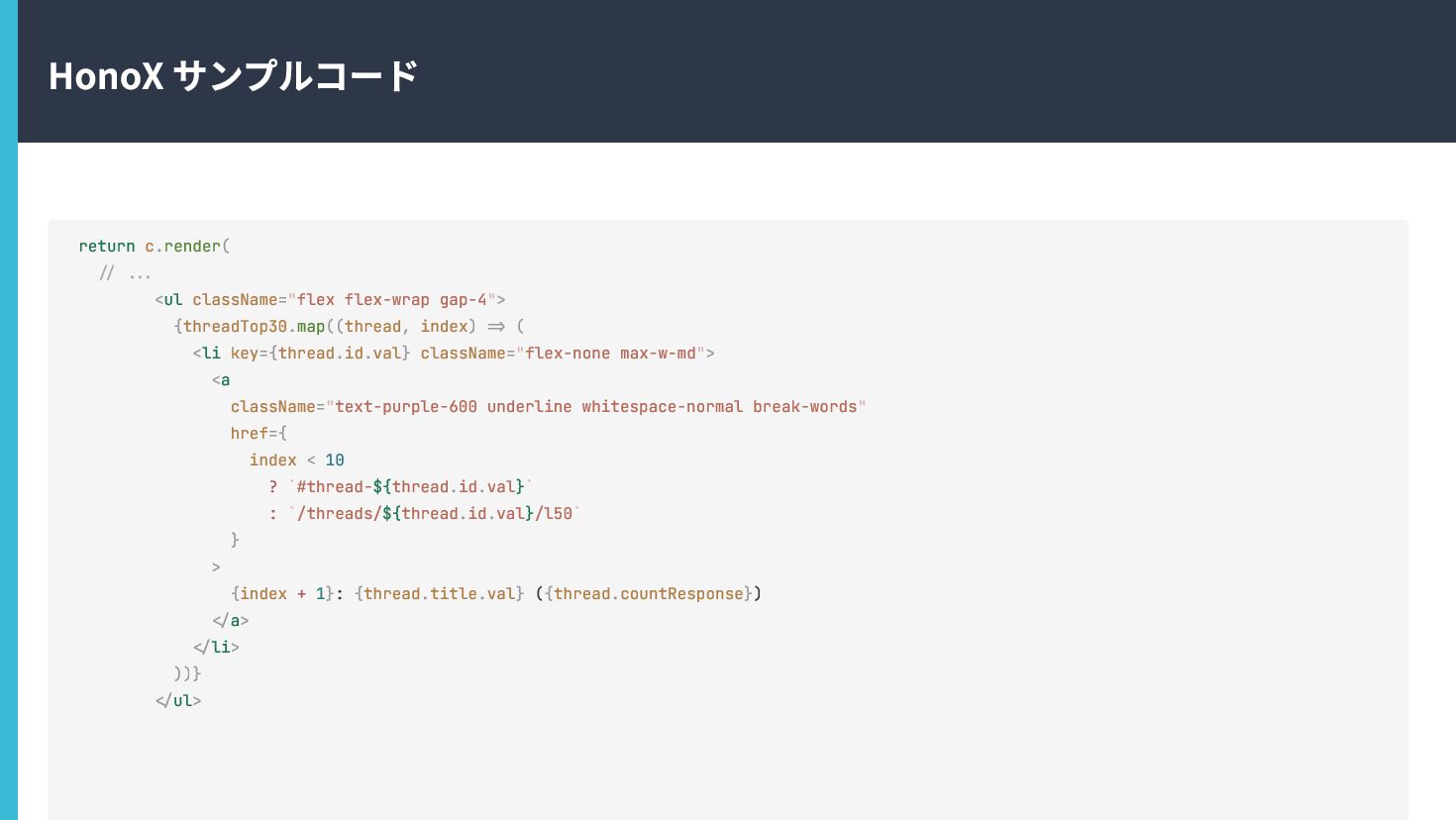Click the thread.countResponse expression

[x=648, y=594]
